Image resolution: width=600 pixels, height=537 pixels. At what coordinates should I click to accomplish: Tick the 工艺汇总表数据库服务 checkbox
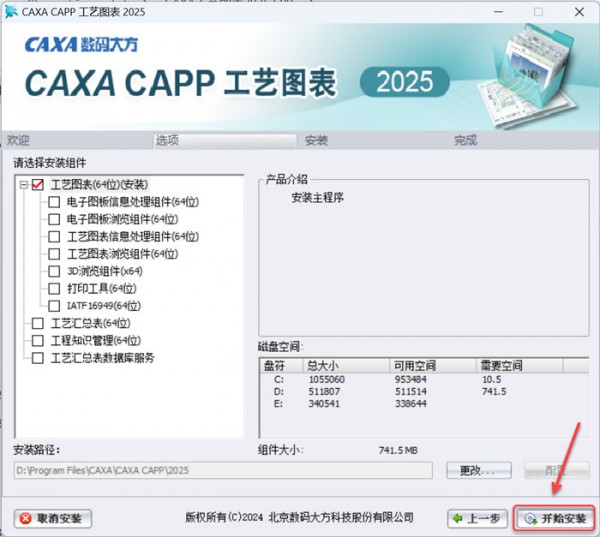pyautogui.click(x=38, y=358)
